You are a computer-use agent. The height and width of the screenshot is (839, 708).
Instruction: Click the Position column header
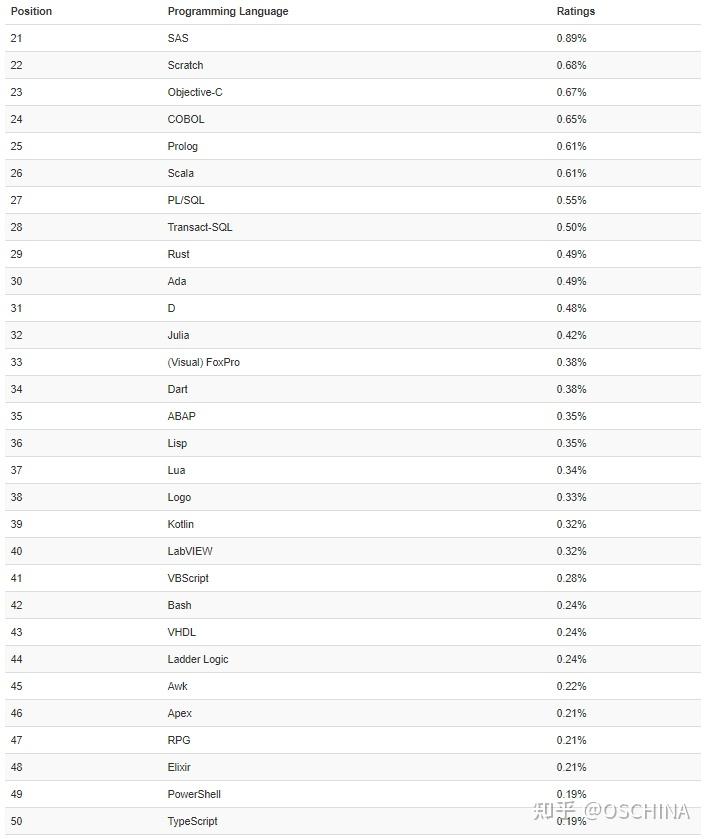pyautogui.click(x=31, y=11)
